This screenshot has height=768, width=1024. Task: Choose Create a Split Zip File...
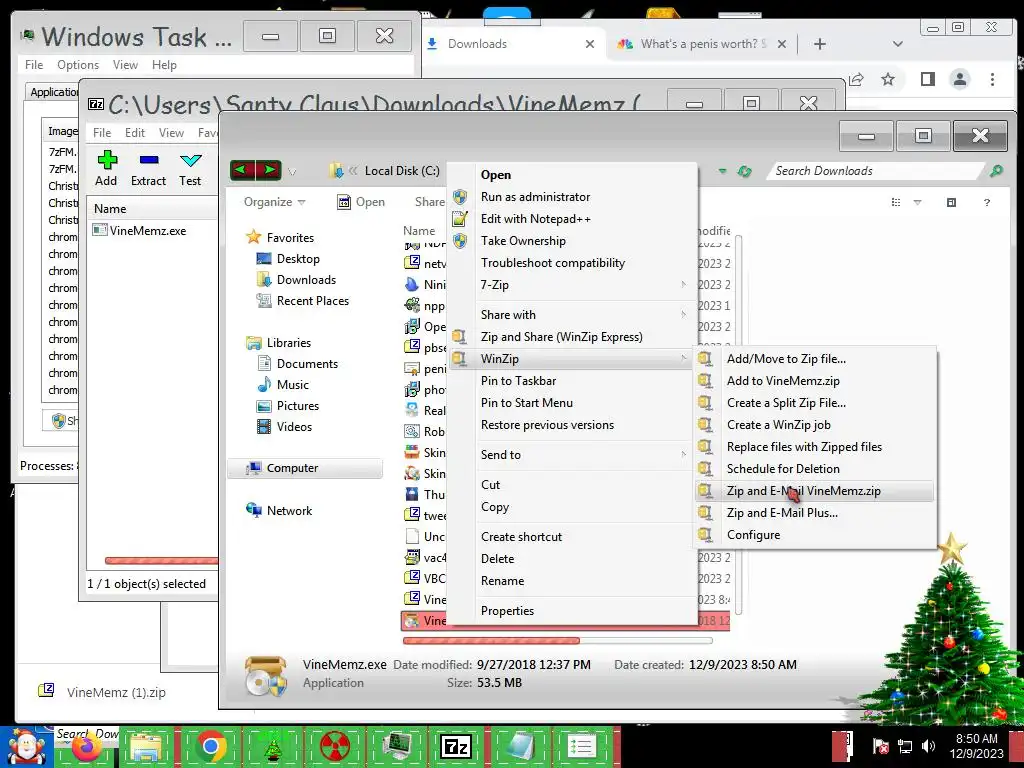pos(786,403)
